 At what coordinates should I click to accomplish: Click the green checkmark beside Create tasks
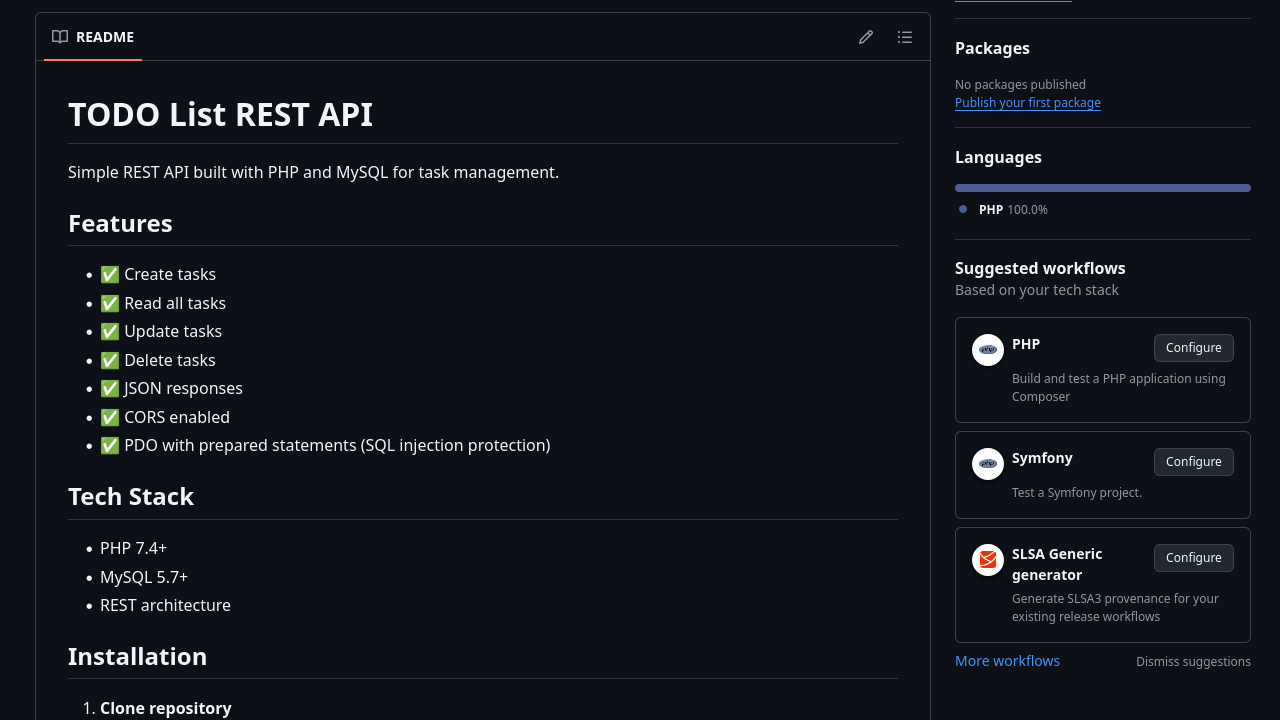110,274
